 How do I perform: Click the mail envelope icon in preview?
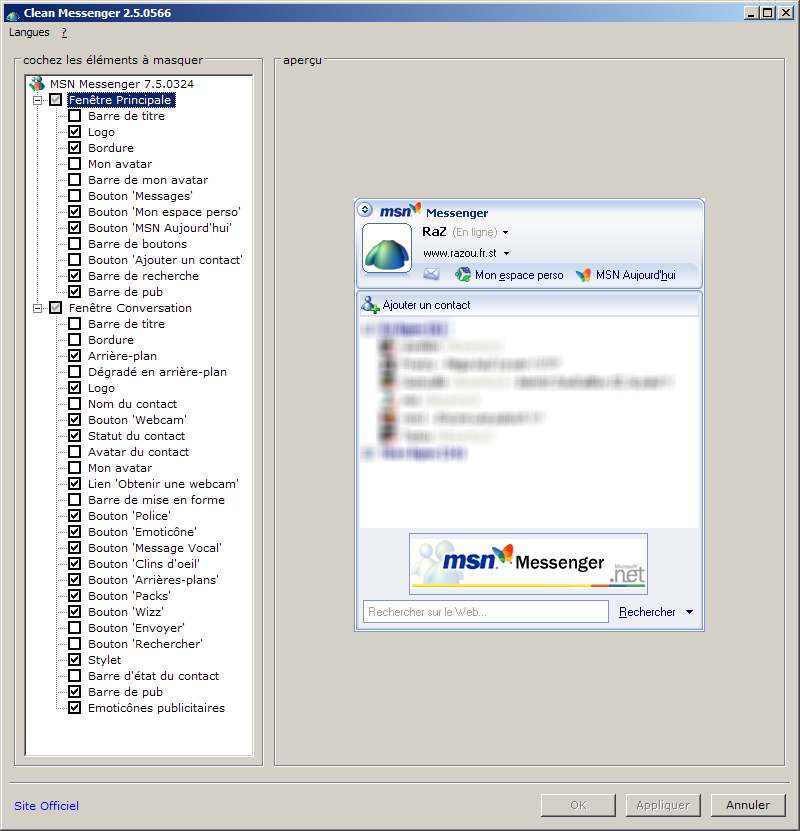pos(431,274)
